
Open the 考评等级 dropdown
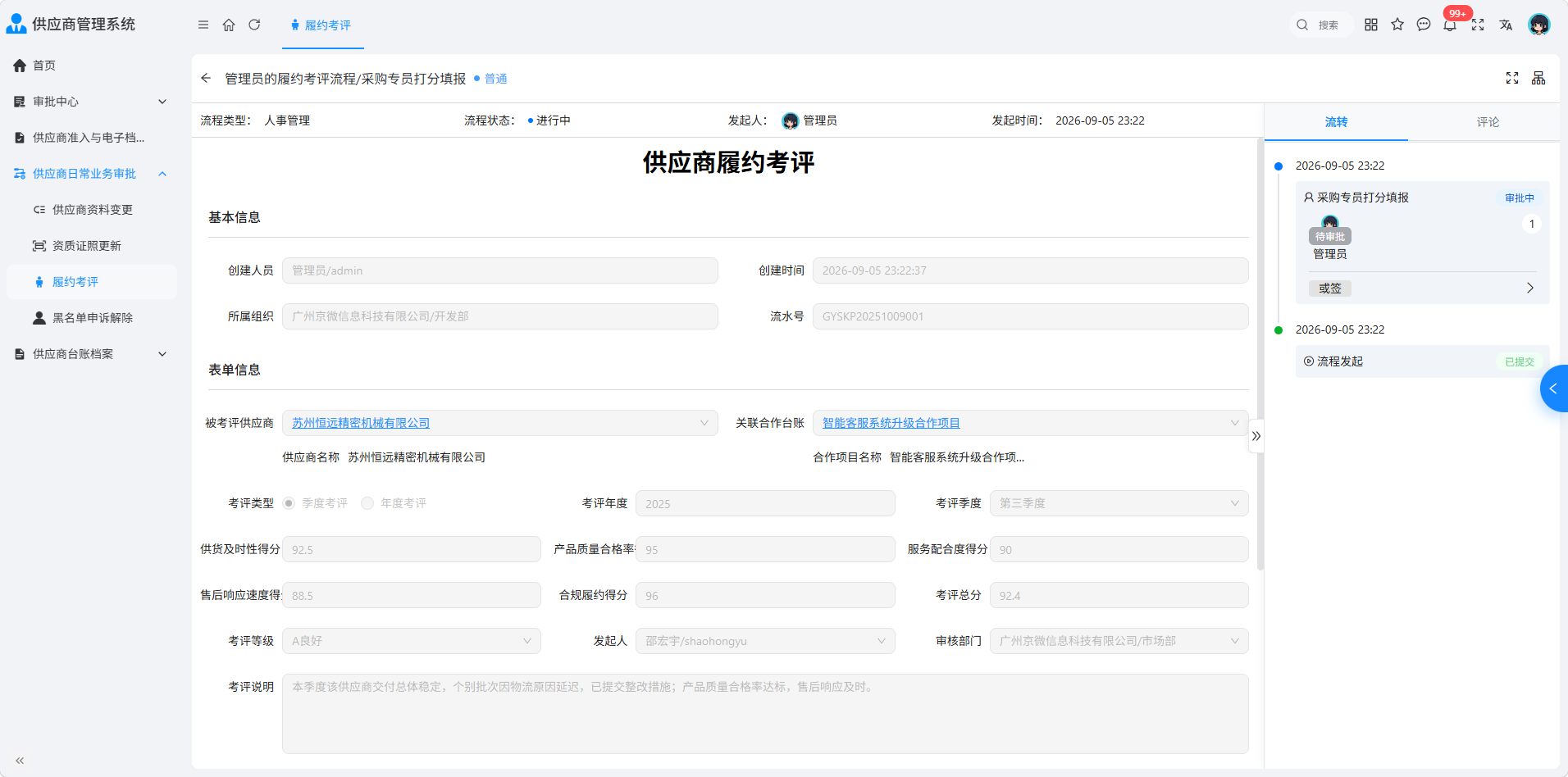(x=411, y=641)
